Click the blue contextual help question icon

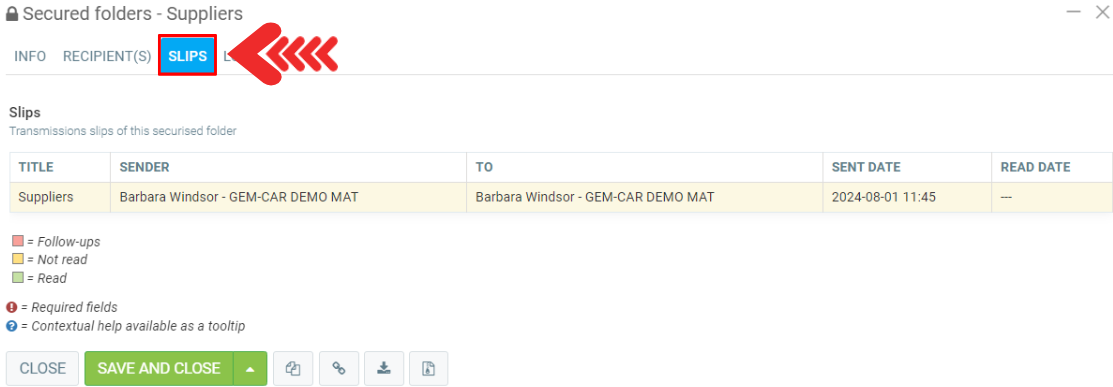11,327
